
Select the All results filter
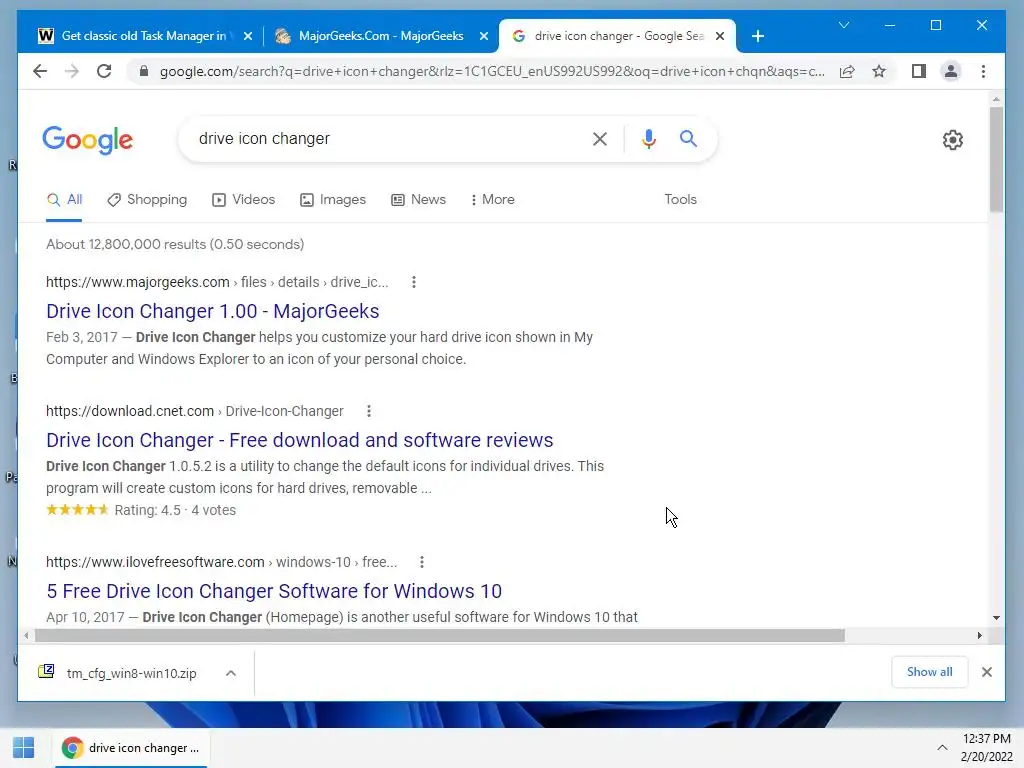pos(64,200)
